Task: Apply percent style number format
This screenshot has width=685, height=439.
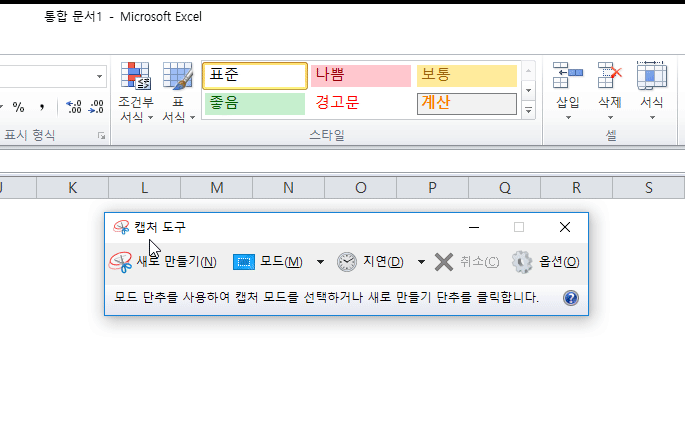Action: click(x=18, y=107)
